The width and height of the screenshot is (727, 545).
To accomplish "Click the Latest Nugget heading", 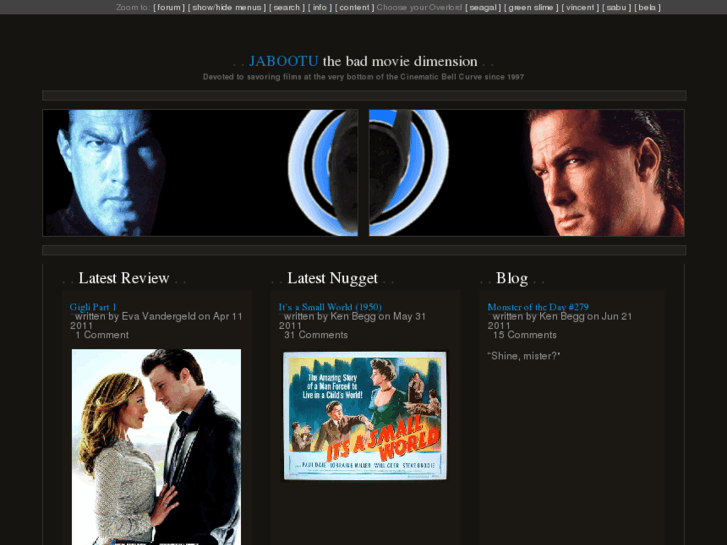I will (x=332, y=278).
